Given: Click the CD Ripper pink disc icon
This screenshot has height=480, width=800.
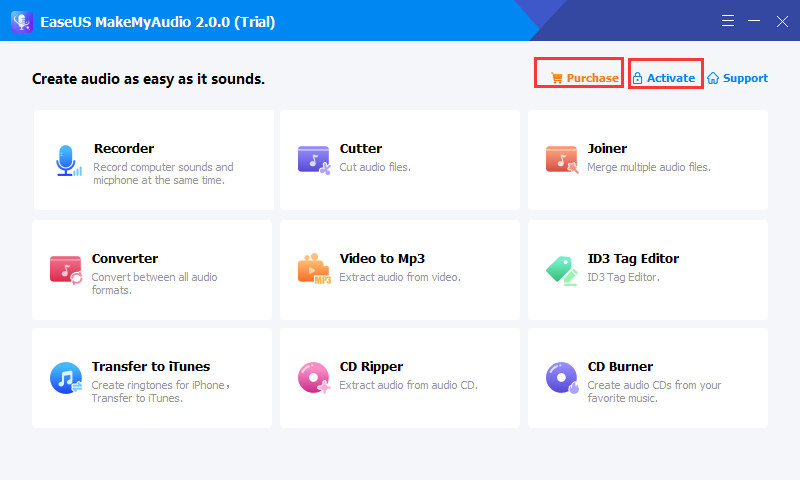Looking at the screenshot, I should (314, 377).
